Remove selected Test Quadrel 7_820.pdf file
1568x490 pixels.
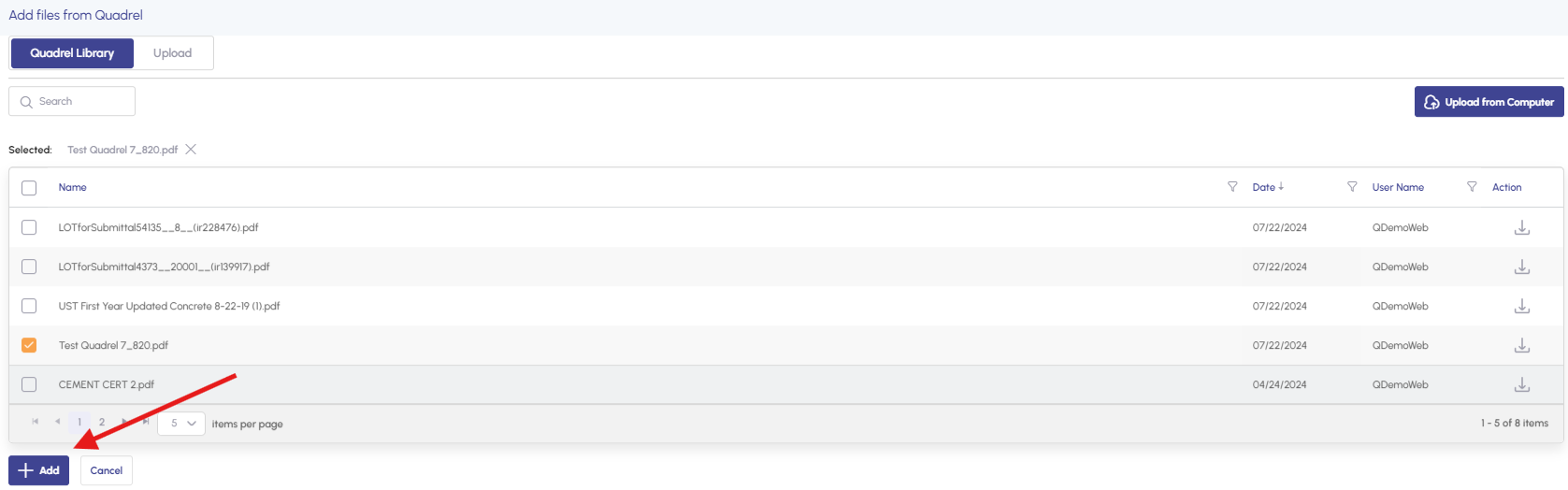[x=191, y=150]
